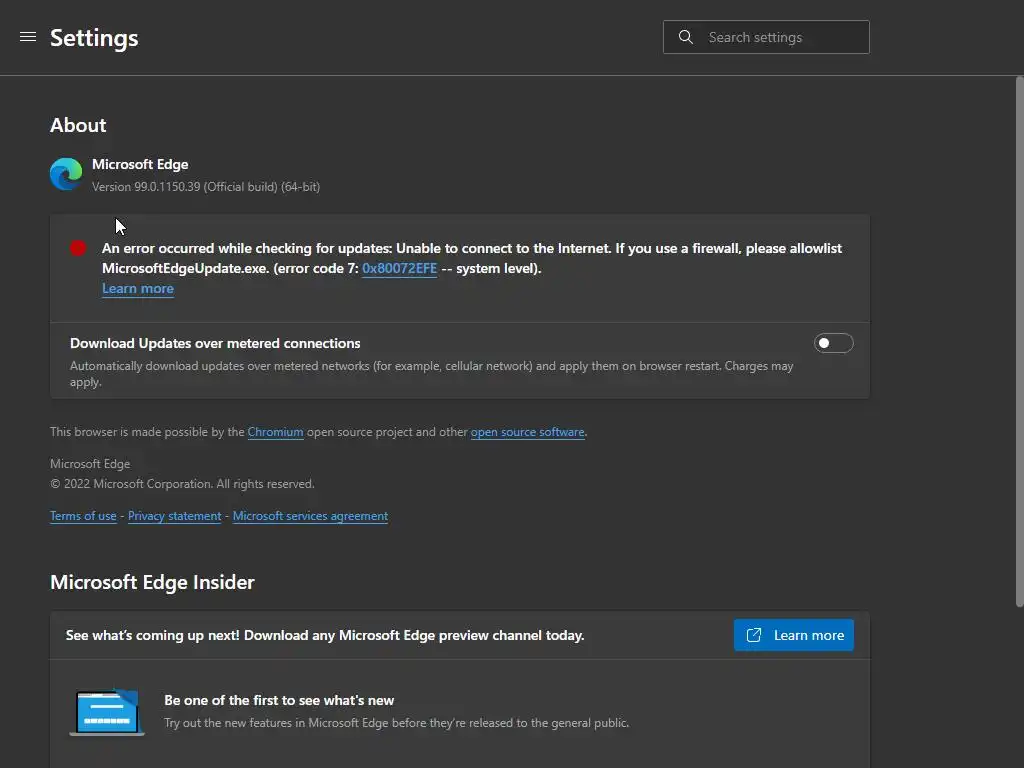Click the Microsoft Edge Insider section heading
The image size is (1024, 768).
click(152, 582)
